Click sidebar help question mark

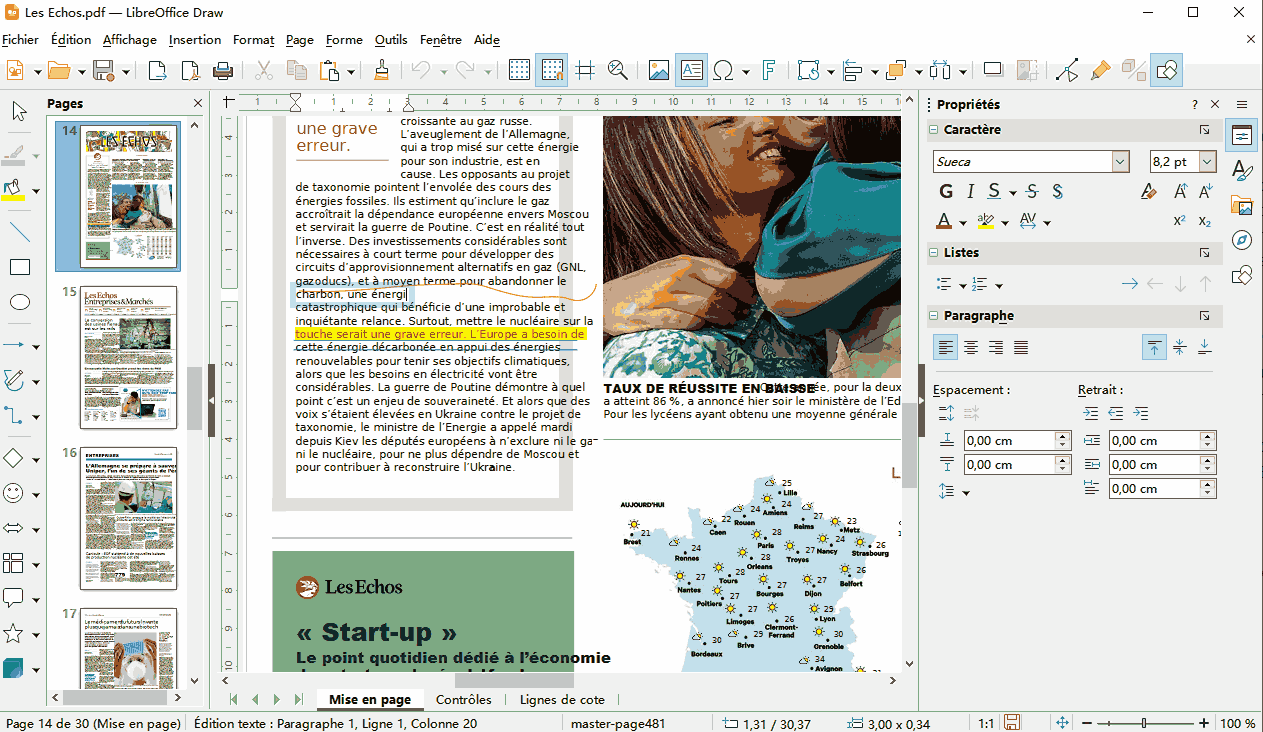coord(1195,104)
